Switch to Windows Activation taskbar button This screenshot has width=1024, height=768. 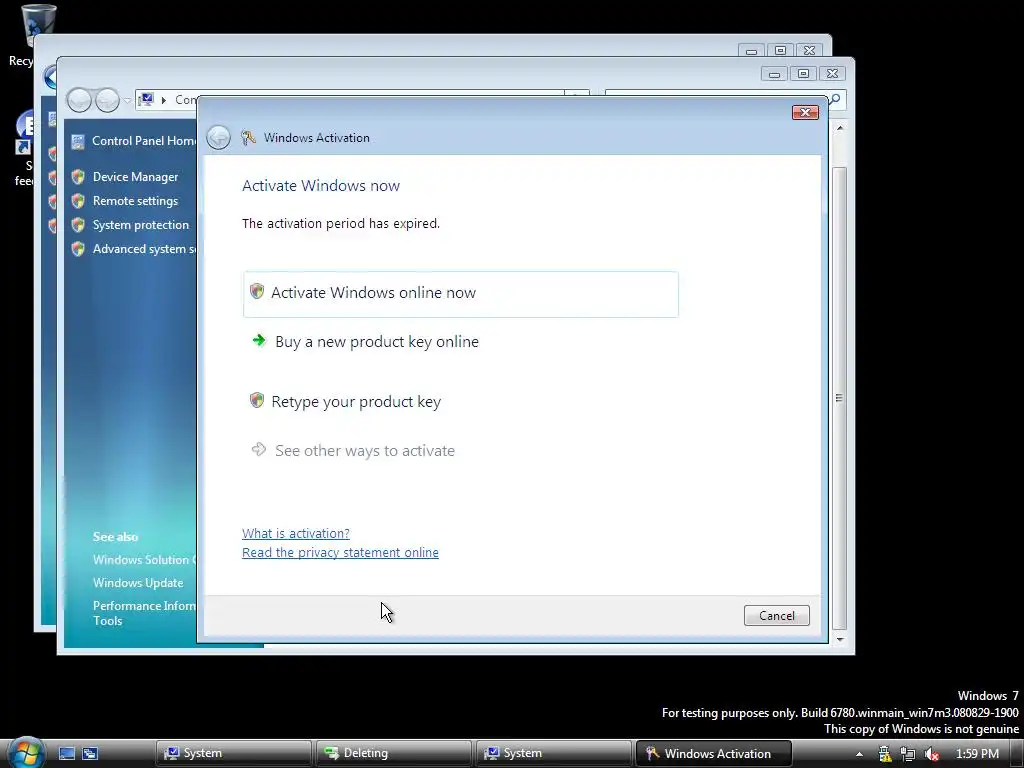[x=714, y=753]
